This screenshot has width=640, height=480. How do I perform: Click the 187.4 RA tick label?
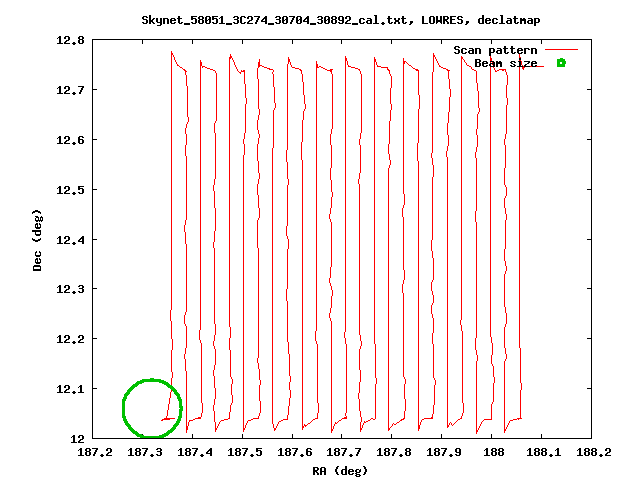coord(195,452)
